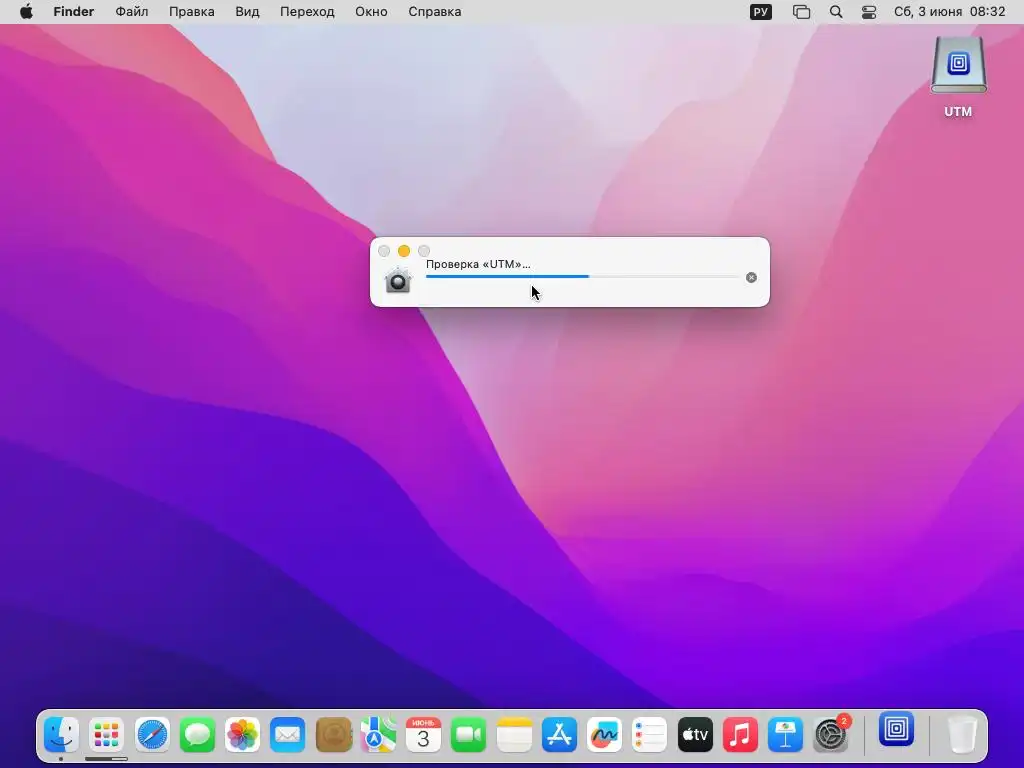The height and width of the screenshot is (768, 1024).
Task: Open Maps app in the Dock
Action: (378, 735)
